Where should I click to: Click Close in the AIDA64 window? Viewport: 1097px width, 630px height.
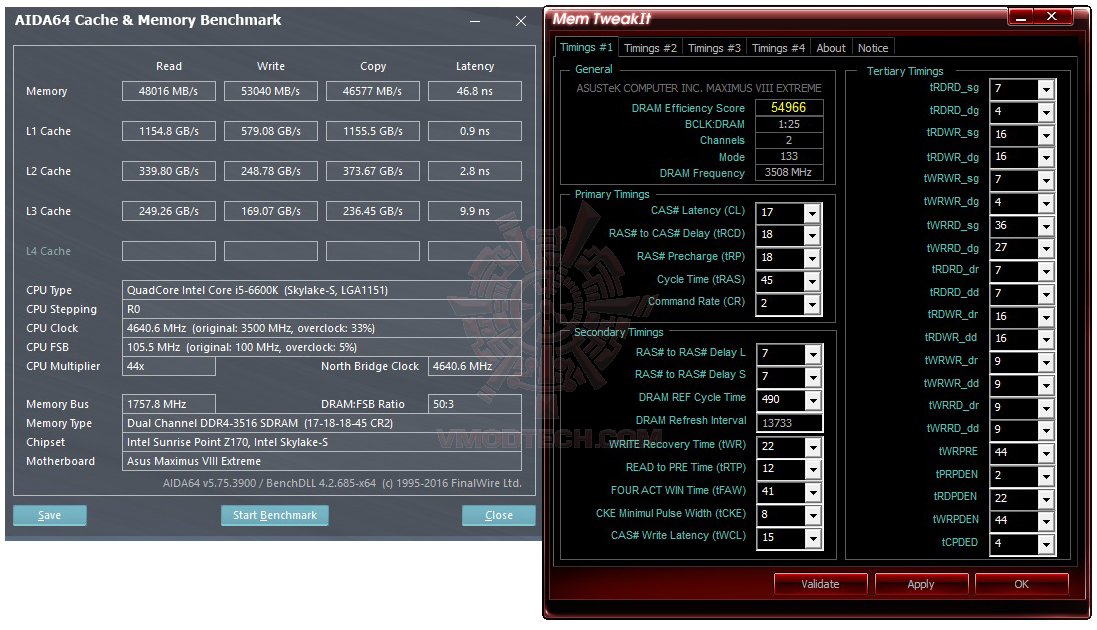click(x=498, y=514)
